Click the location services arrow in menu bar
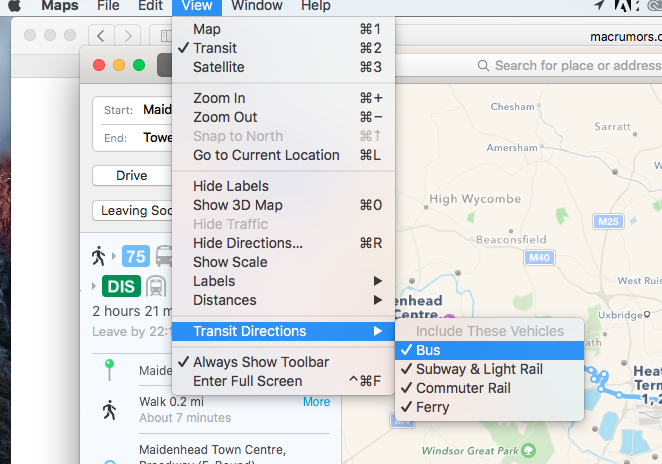Viewport: 662px width, 464px height. pyautogui.click(x=599, y=5)
